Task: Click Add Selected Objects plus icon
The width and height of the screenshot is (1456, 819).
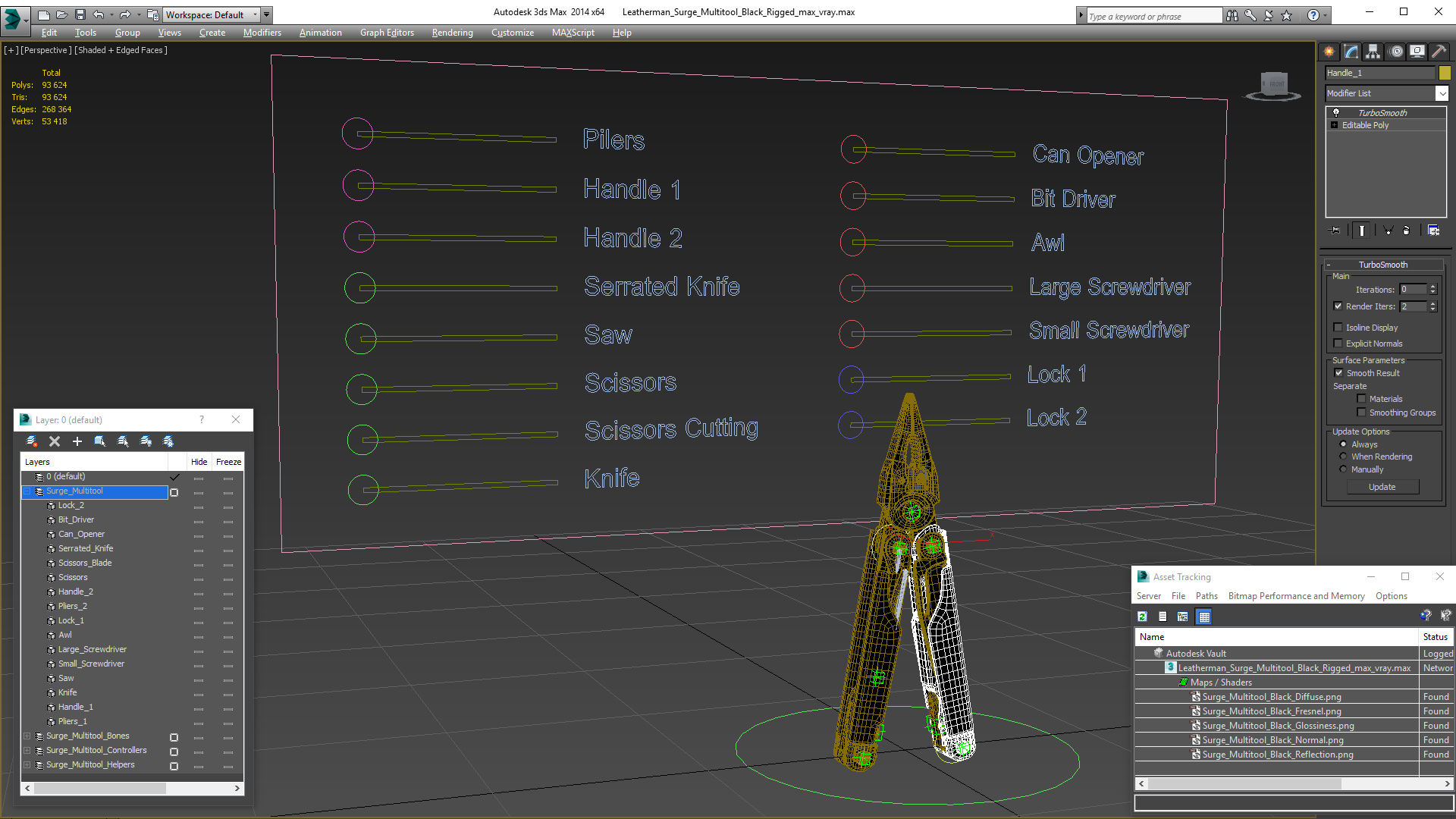Action: pyautogui.click(x=77, y=441)
